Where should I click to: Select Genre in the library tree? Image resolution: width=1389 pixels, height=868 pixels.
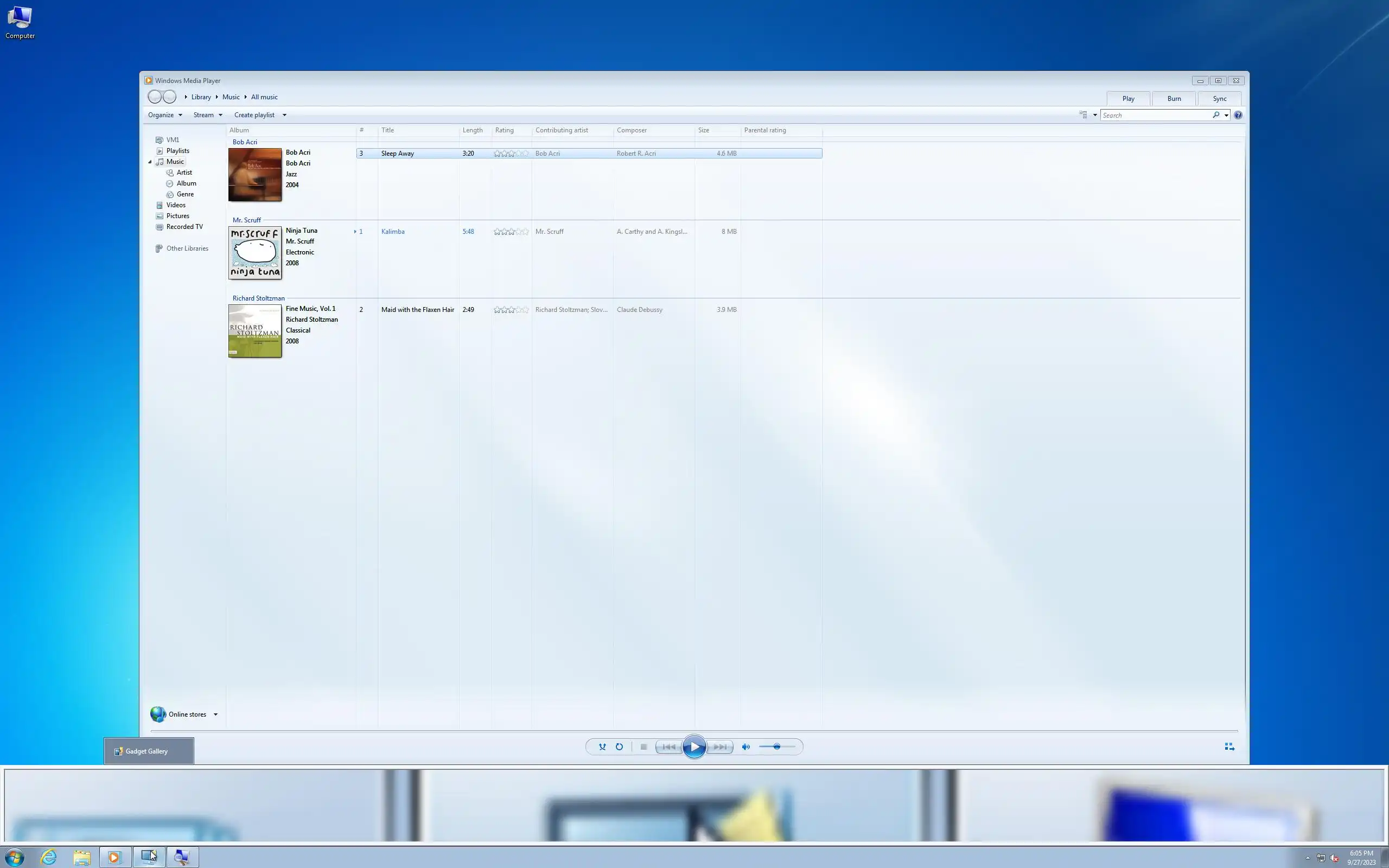click(185, 195)
